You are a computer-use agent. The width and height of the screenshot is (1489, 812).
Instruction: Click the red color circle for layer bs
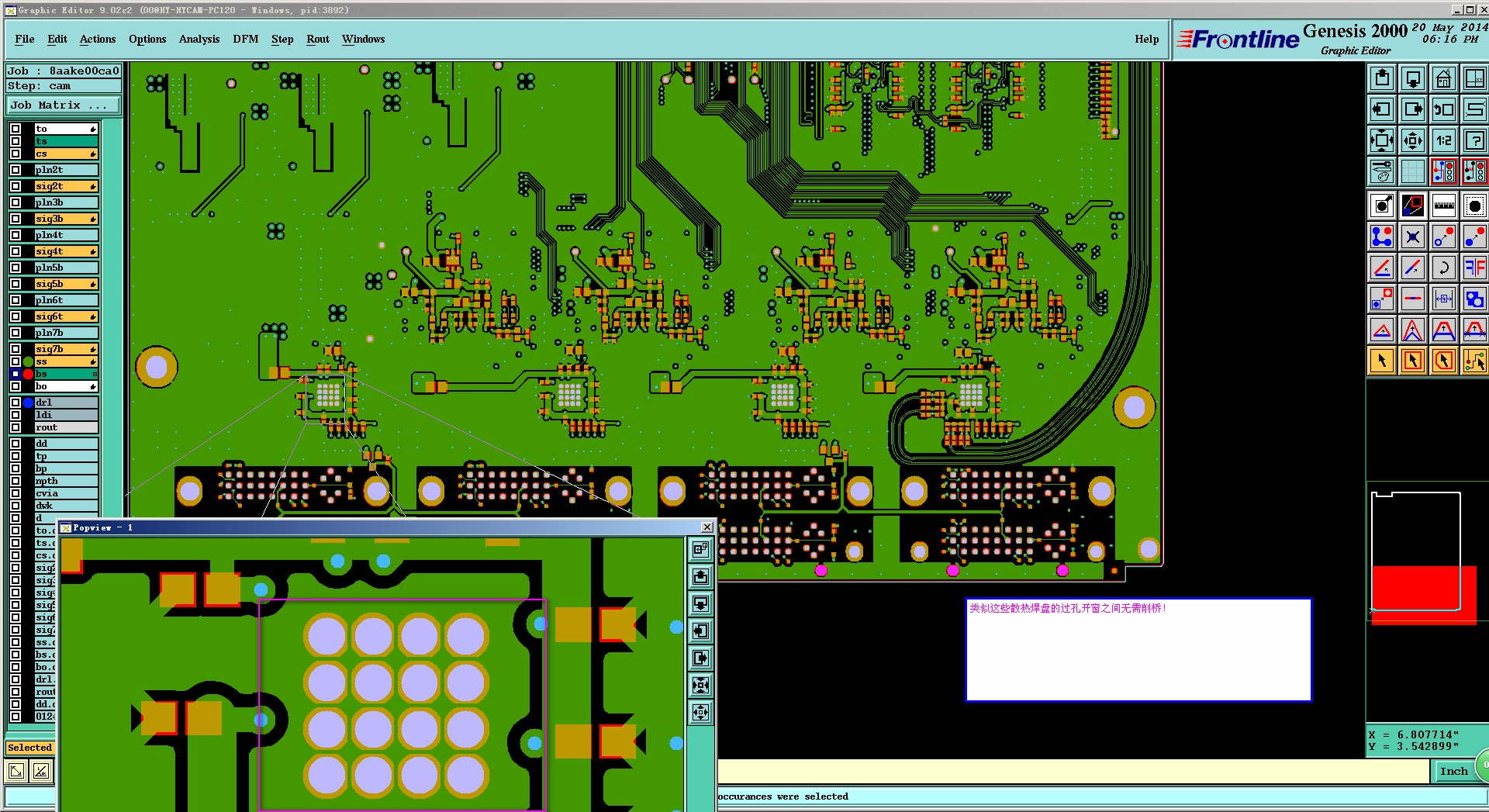(29, 374)
